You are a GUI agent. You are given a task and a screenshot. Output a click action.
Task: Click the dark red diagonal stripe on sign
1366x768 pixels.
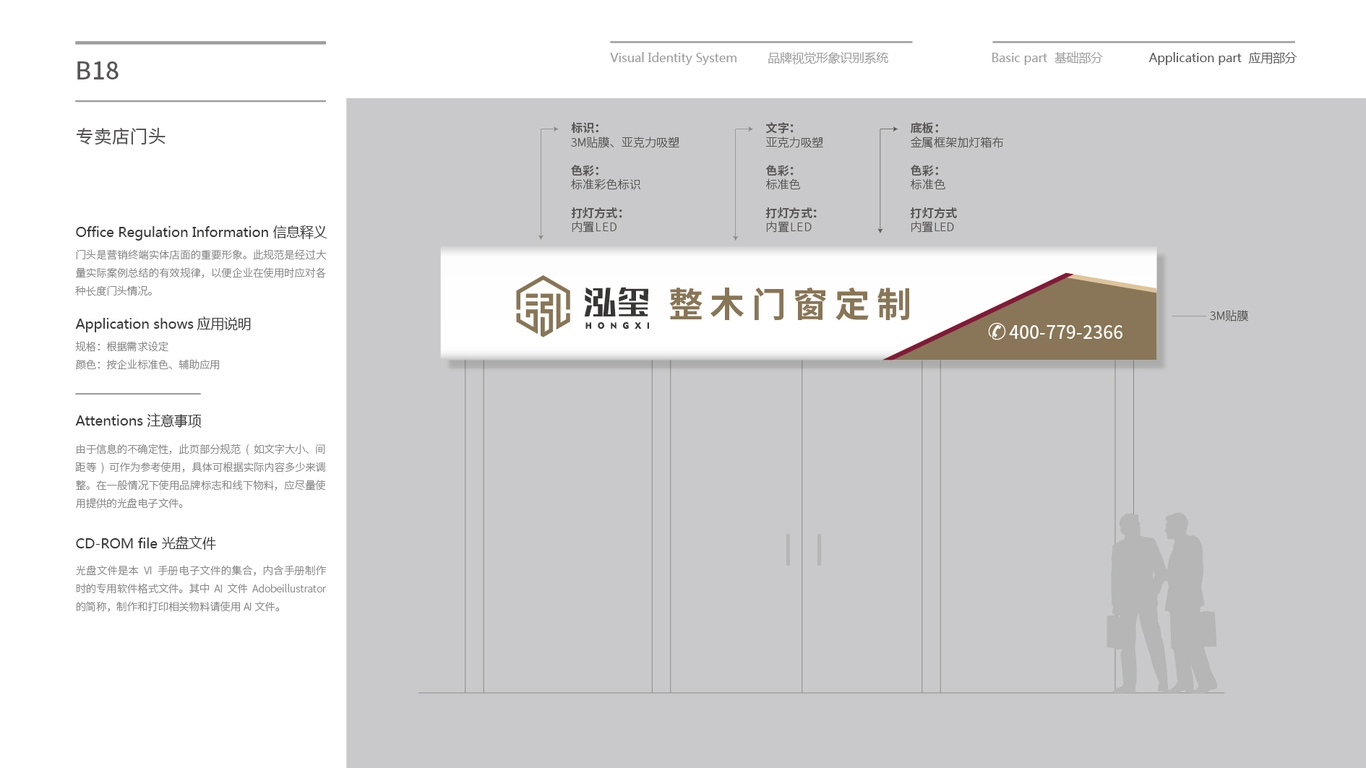pos(977,316)
